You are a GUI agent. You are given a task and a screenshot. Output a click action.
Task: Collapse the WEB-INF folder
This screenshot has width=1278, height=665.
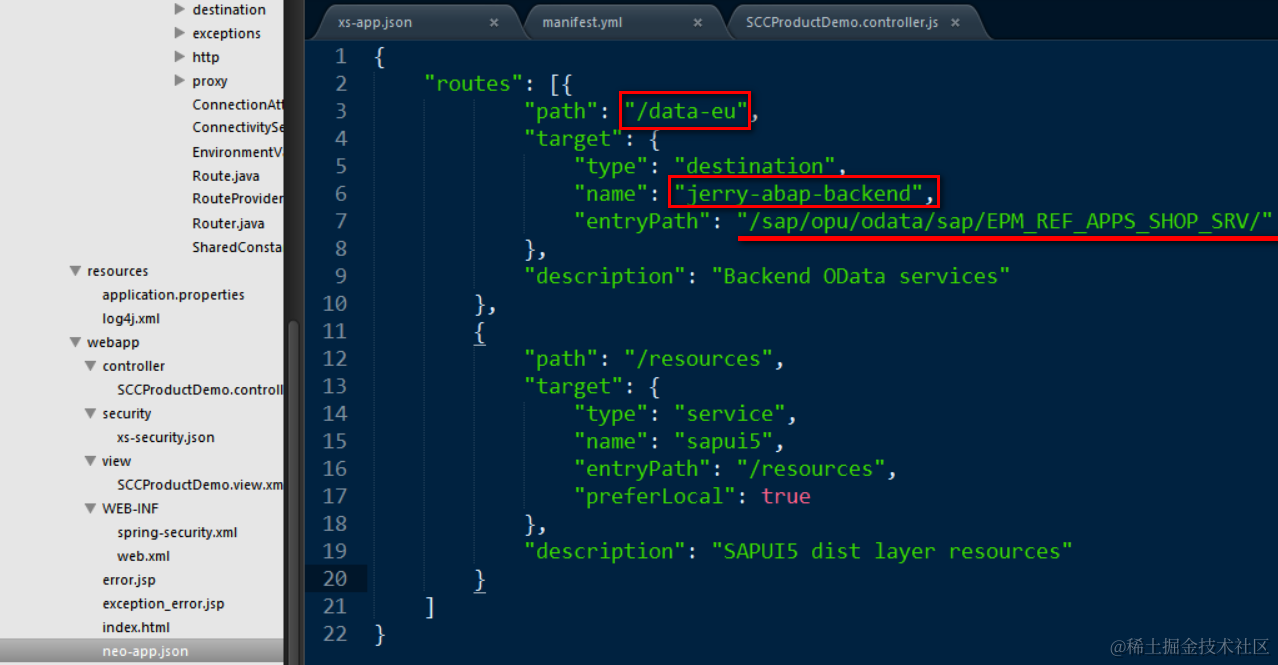click(x=90, y=508)
